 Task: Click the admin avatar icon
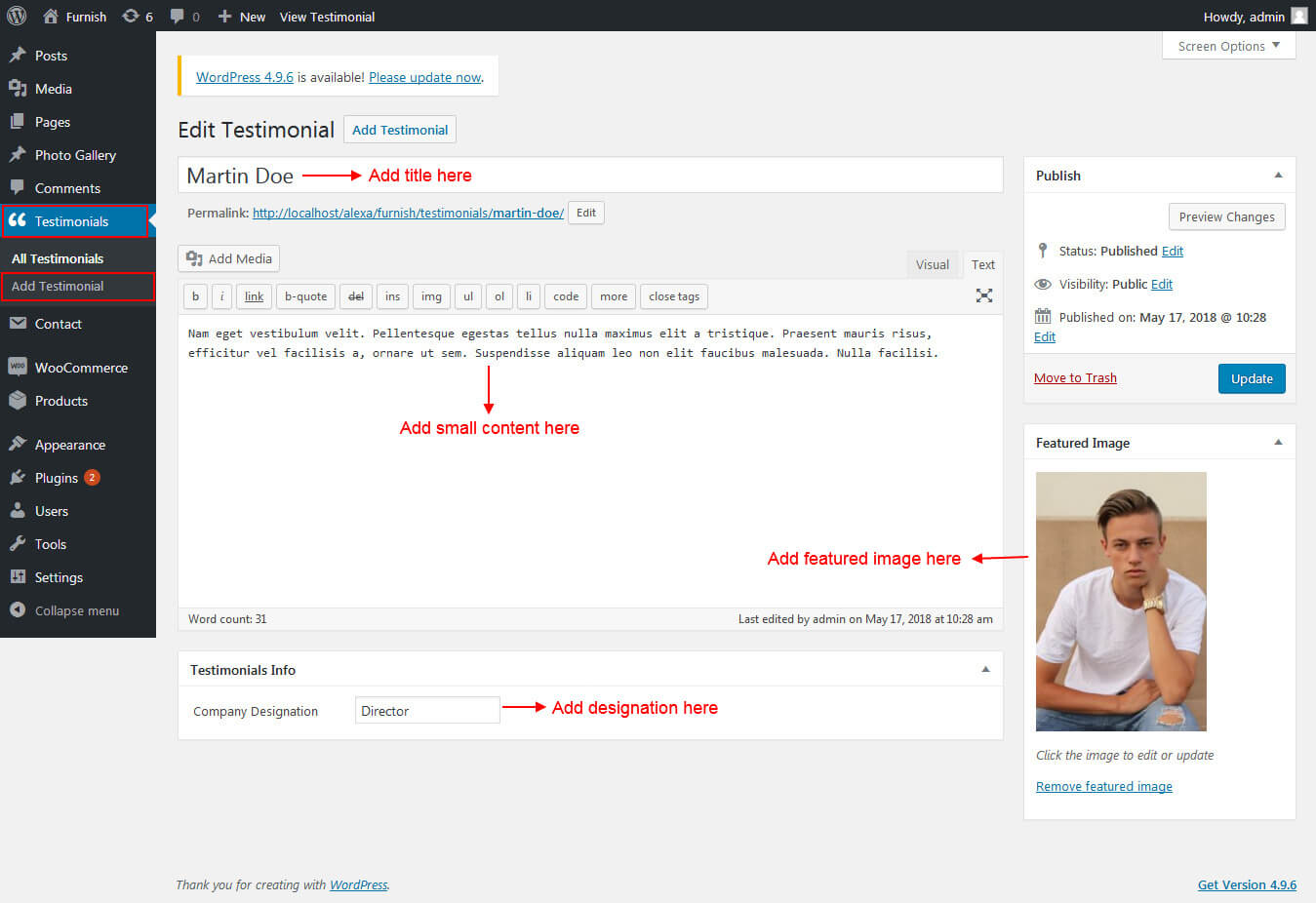tap(1298, 16)
